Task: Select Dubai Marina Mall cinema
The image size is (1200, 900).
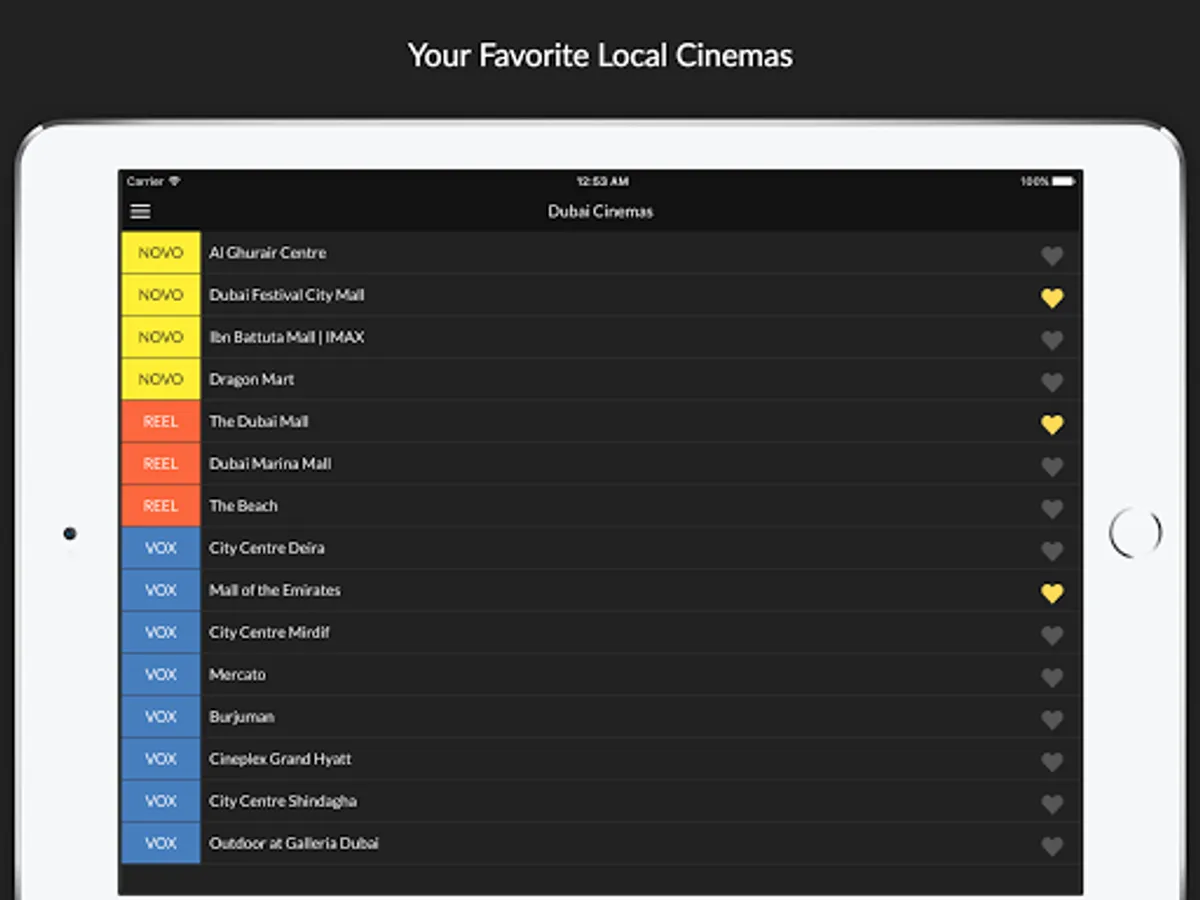Action: (601, 464)
